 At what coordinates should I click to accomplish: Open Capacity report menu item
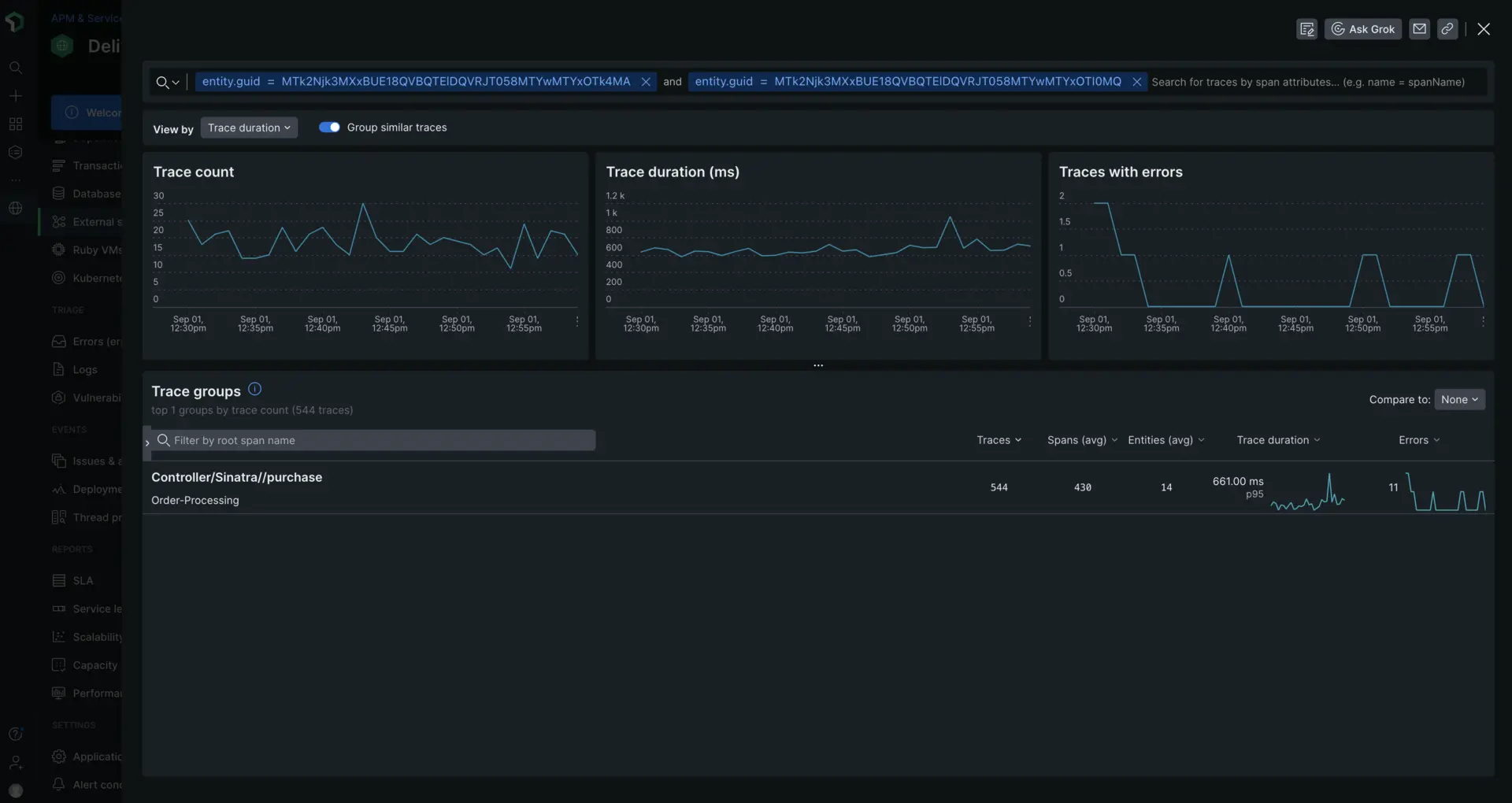[84, 665]
